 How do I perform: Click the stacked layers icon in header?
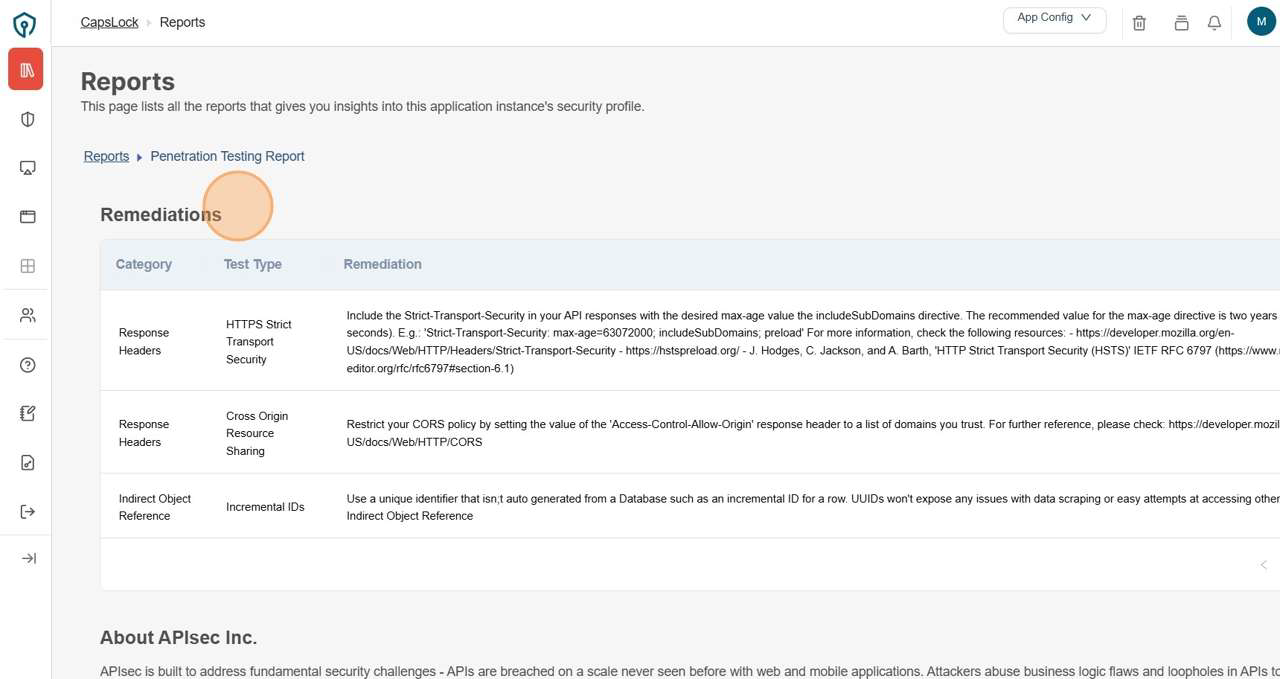[x=1181, y=23]
